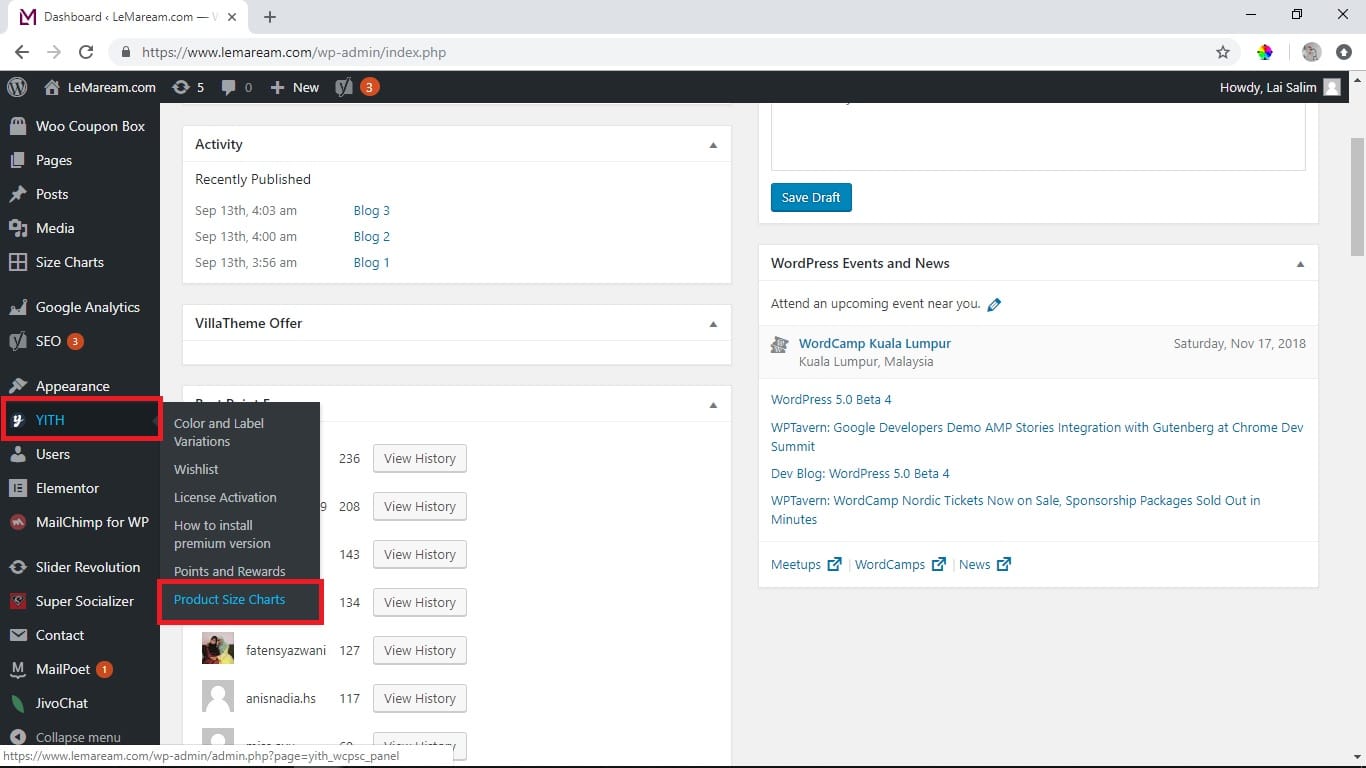The image size is (1366, 768).
Task: Choose Wishlist in YITH submenu
Action: coord(196,469)
